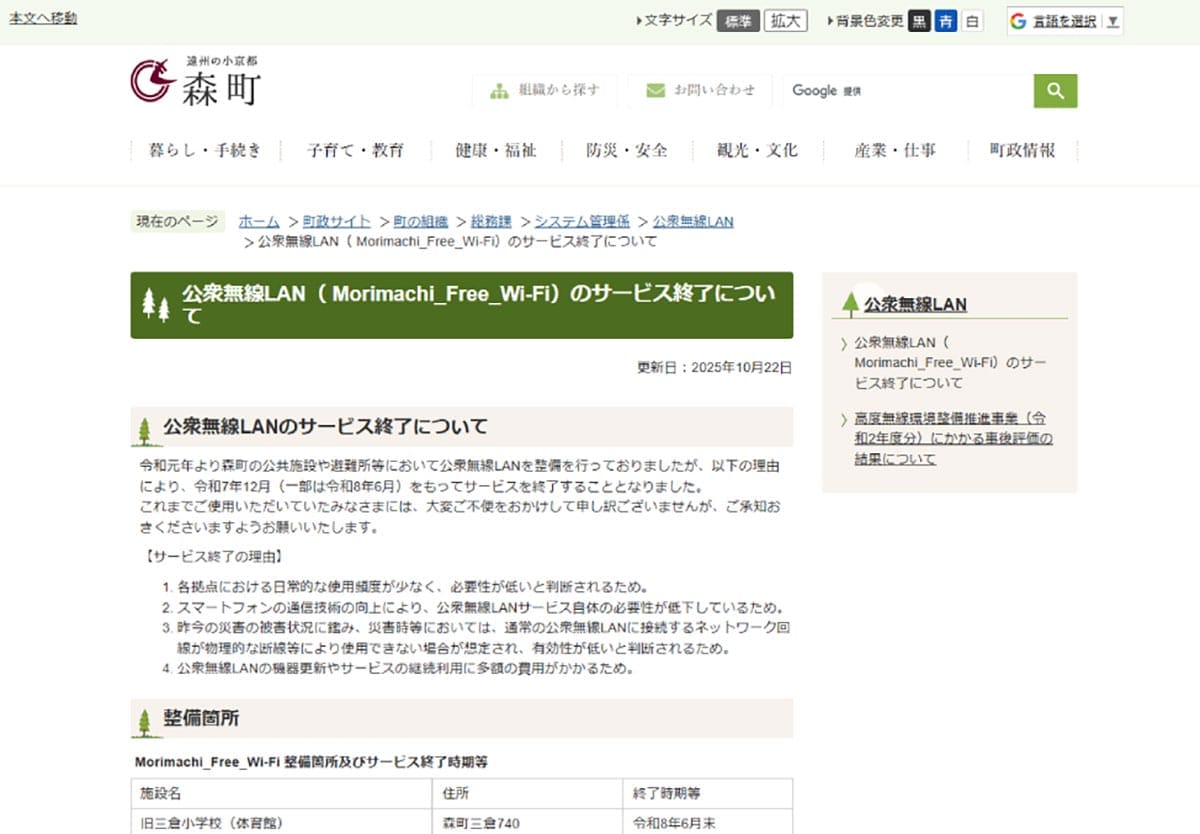Open the 言語を選択 language dropdown

coord(1066,21)
